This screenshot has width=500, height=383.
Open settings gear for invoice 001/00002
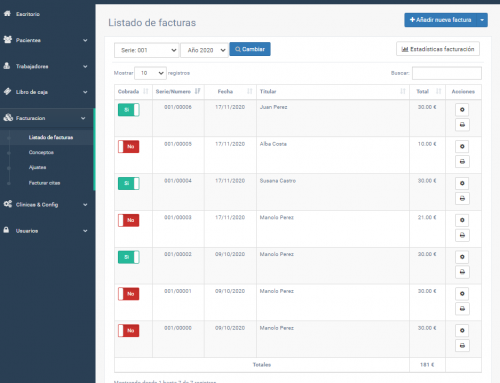pos(462,257)
